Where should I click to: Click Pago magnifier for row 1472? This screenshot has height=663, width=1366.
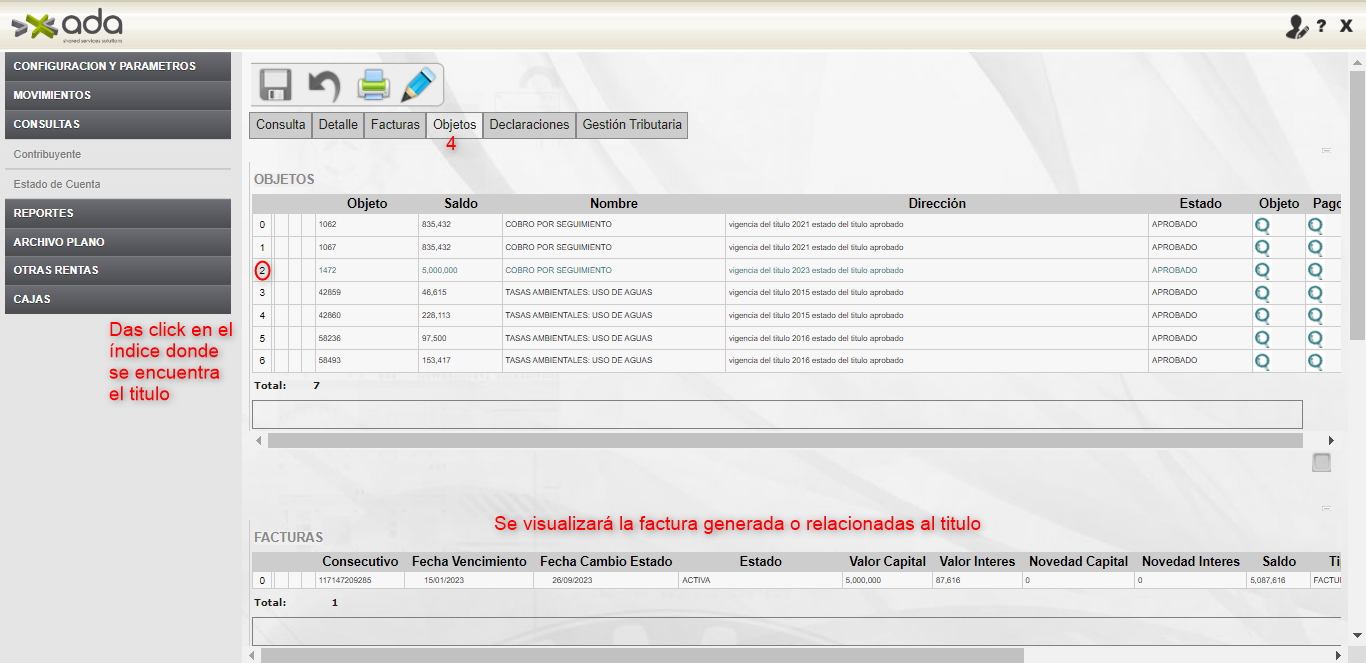pos(1315,270)
